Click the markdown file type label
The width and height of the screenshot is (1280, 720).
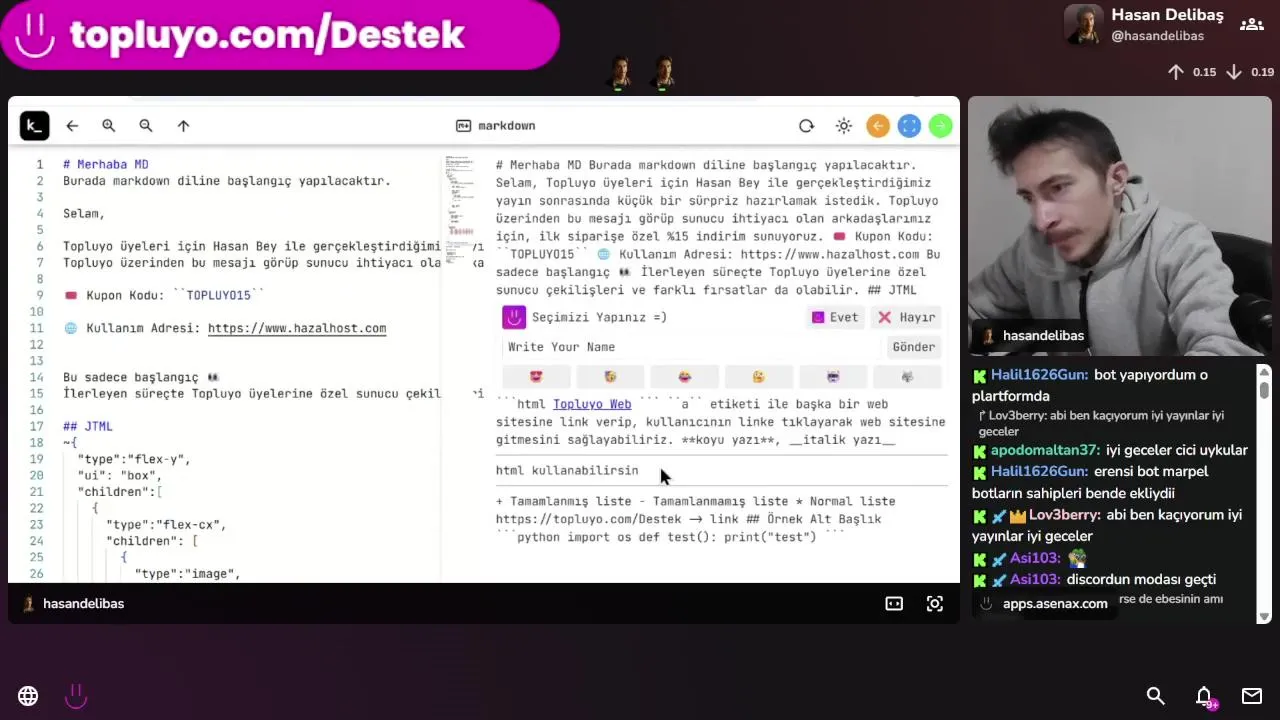pos(496,126)
